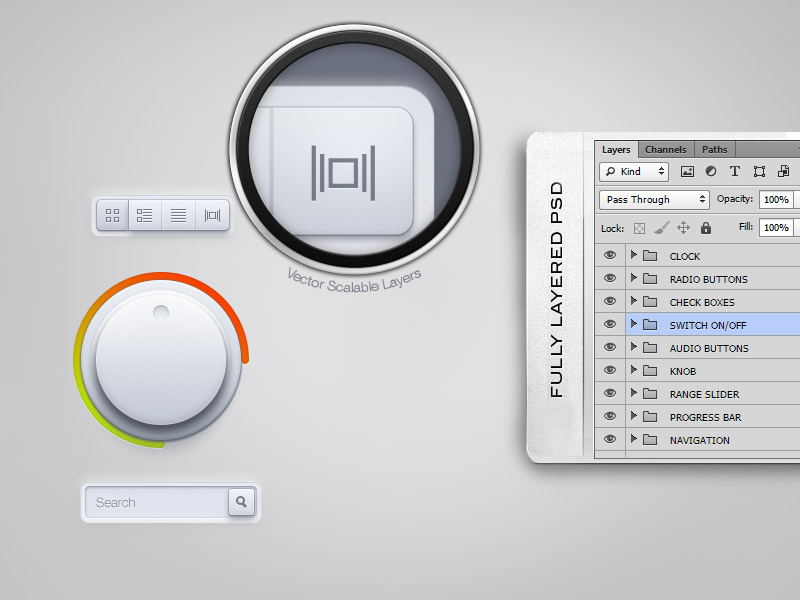
Task: Toggle visibility of SWITCH ON/OFF group
Action: tap(610, 324)
